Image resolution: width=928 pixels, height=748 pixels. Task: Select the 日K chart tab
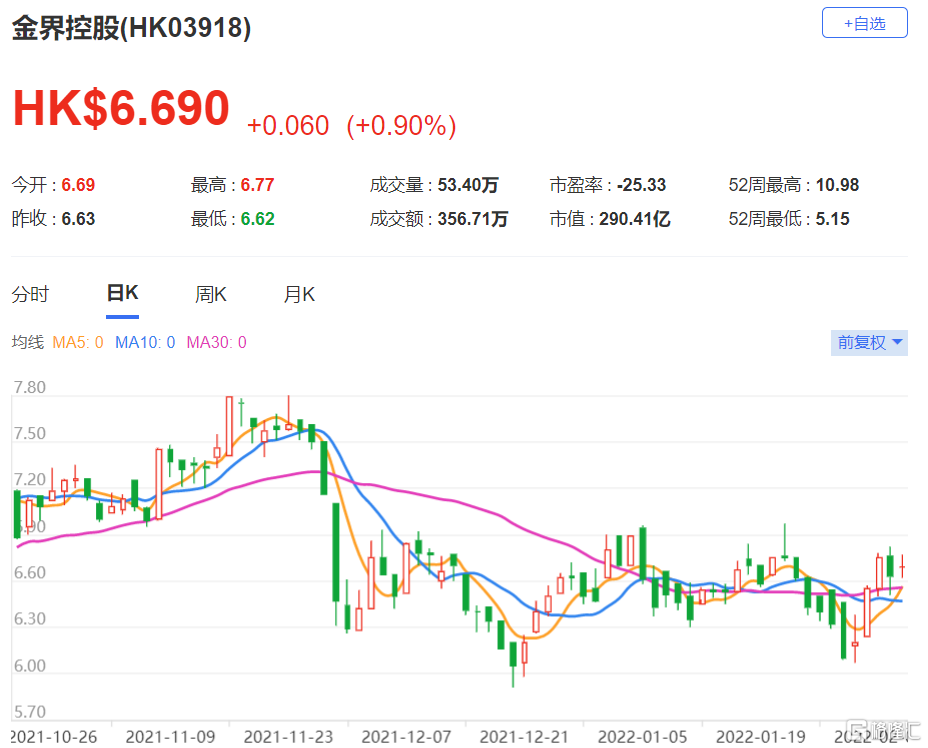(122, 294)
